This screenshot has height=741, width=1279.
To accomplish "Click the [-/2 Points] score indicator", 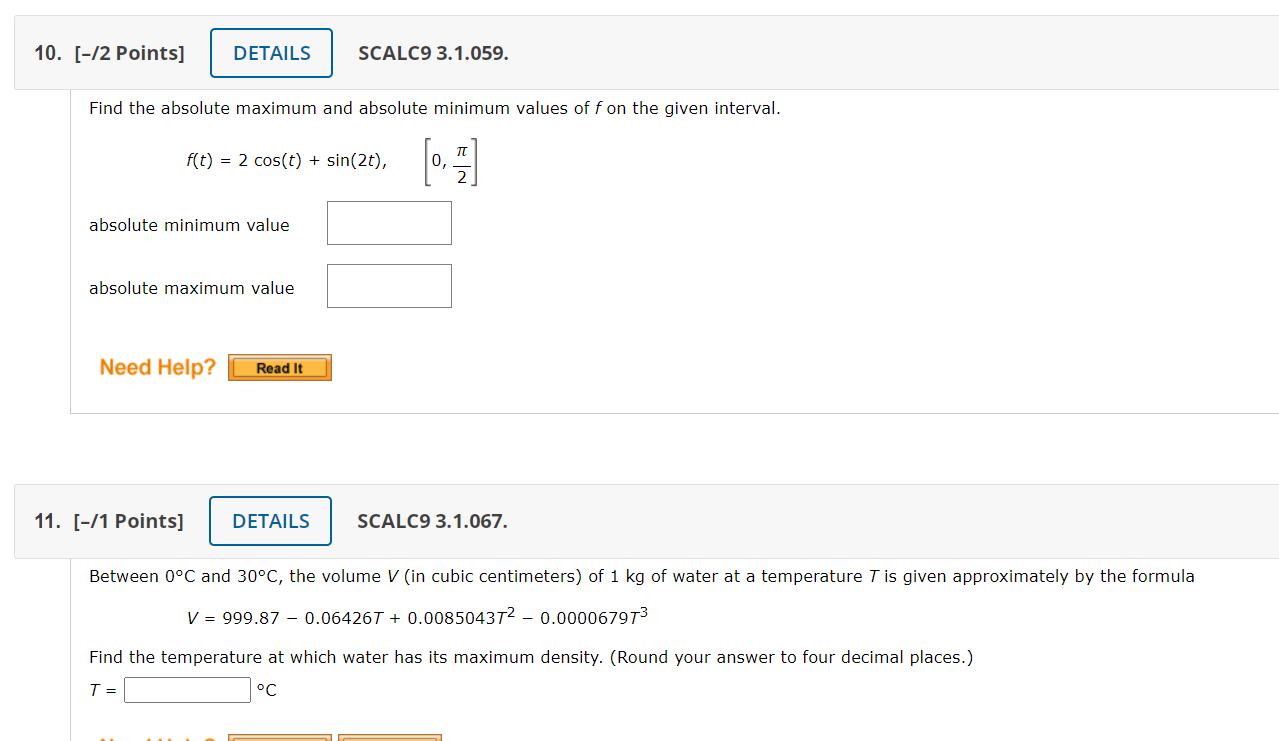I will tap(129, 53).
